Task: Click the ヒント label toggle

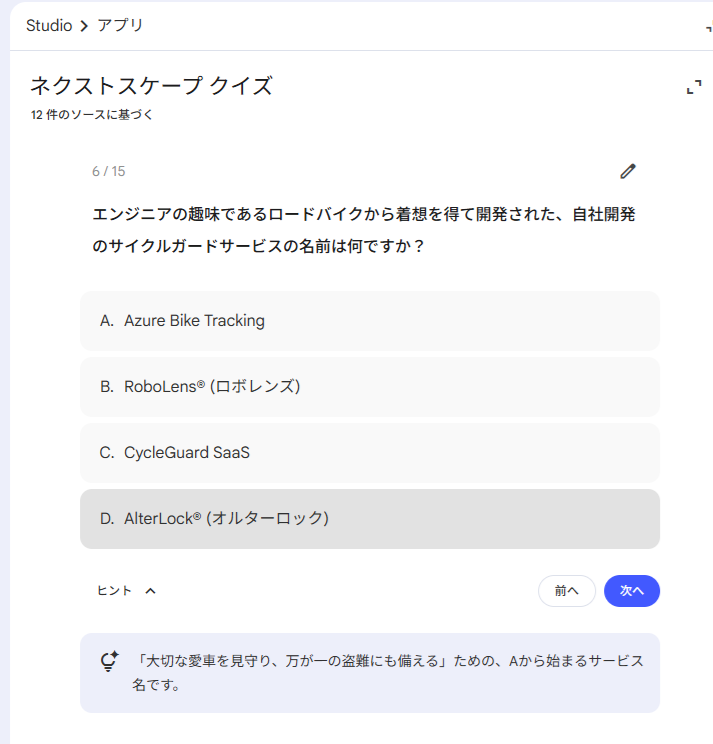Action: pos(114,591)
